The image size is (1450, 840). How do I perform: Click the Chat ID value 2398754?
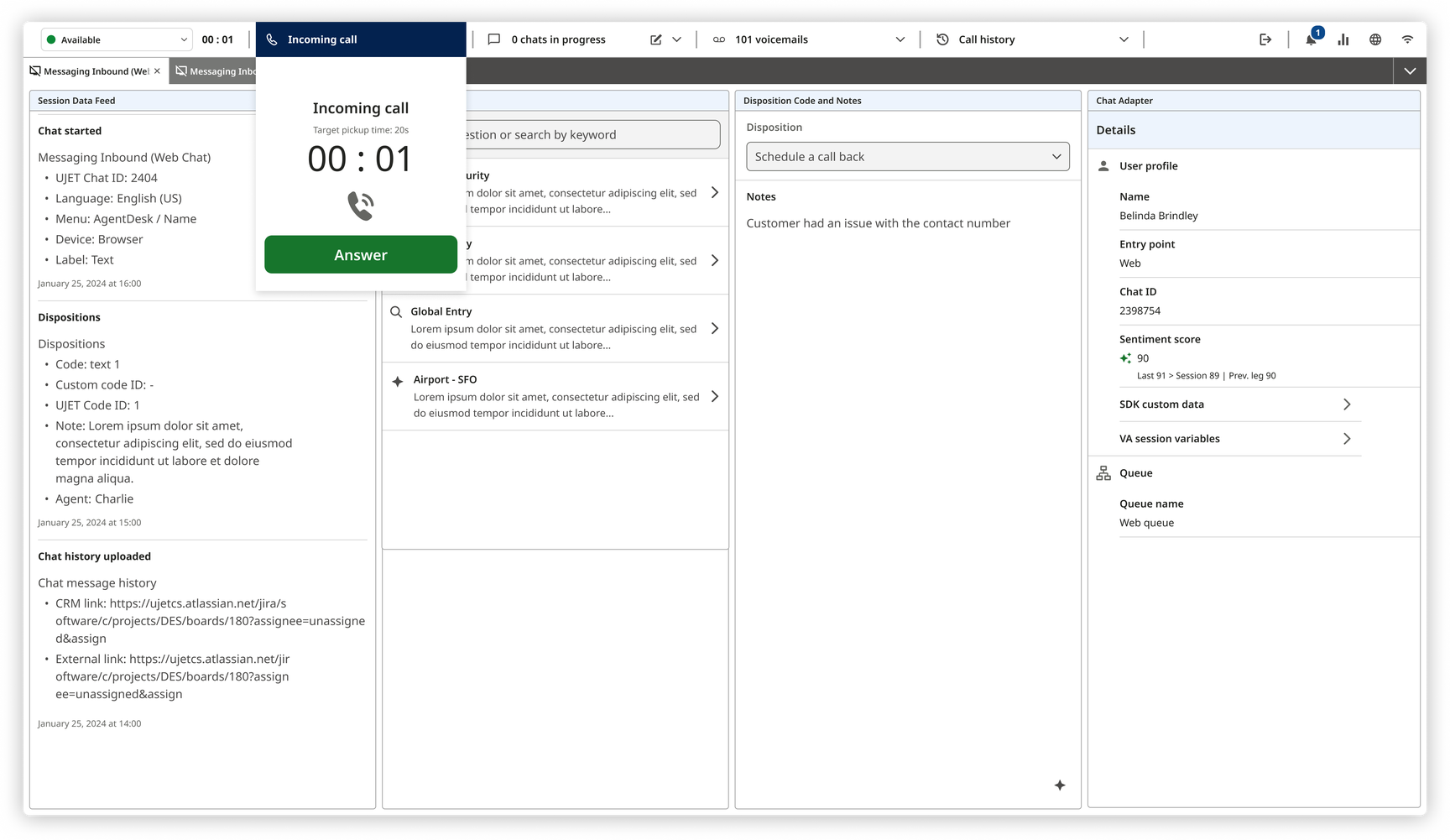point(1140,310)
